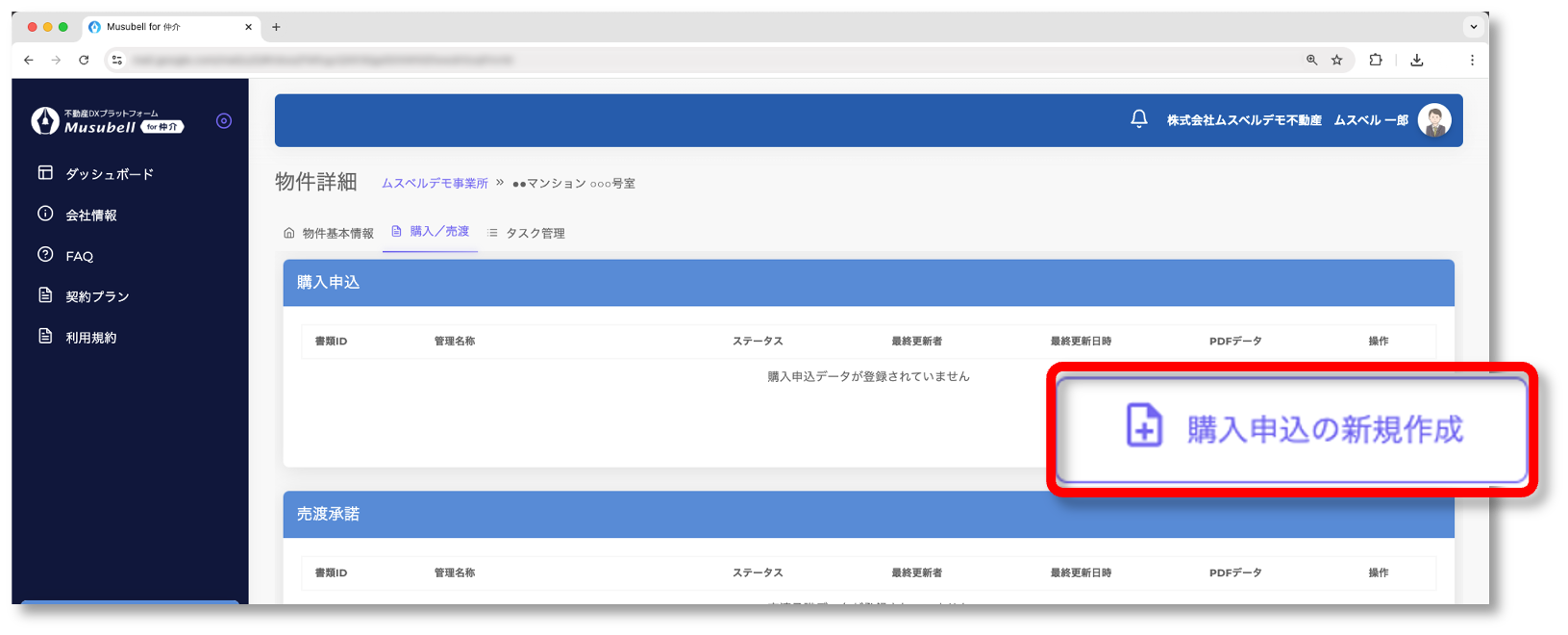The width and height of the screenshot is (1568, 635).
Task: Click the notification bell icon
Action: click(1138, 119)
